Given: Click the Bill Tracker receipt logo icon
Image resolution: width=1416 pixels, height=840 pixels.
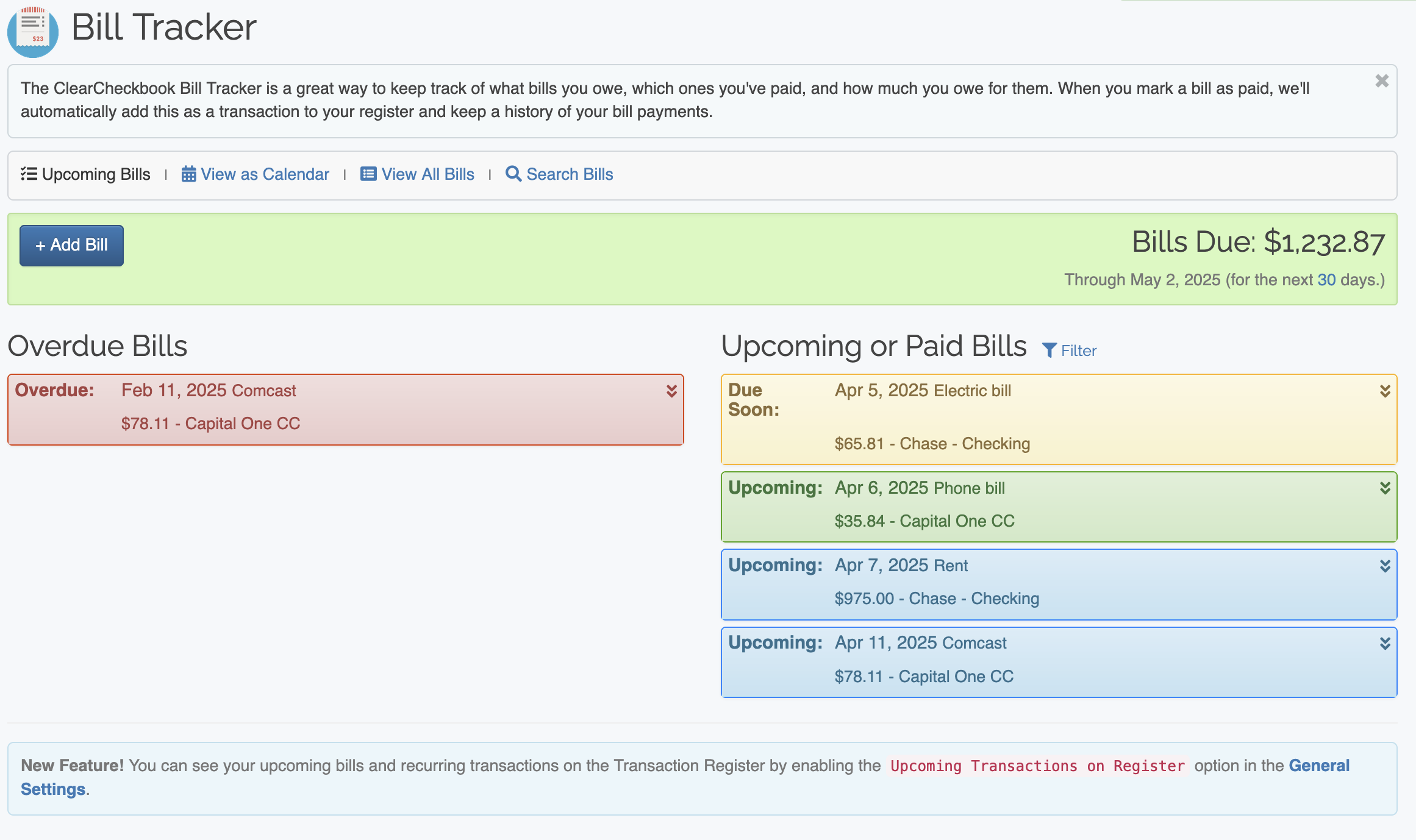Looking at the screenshot, I should point(33,32).
